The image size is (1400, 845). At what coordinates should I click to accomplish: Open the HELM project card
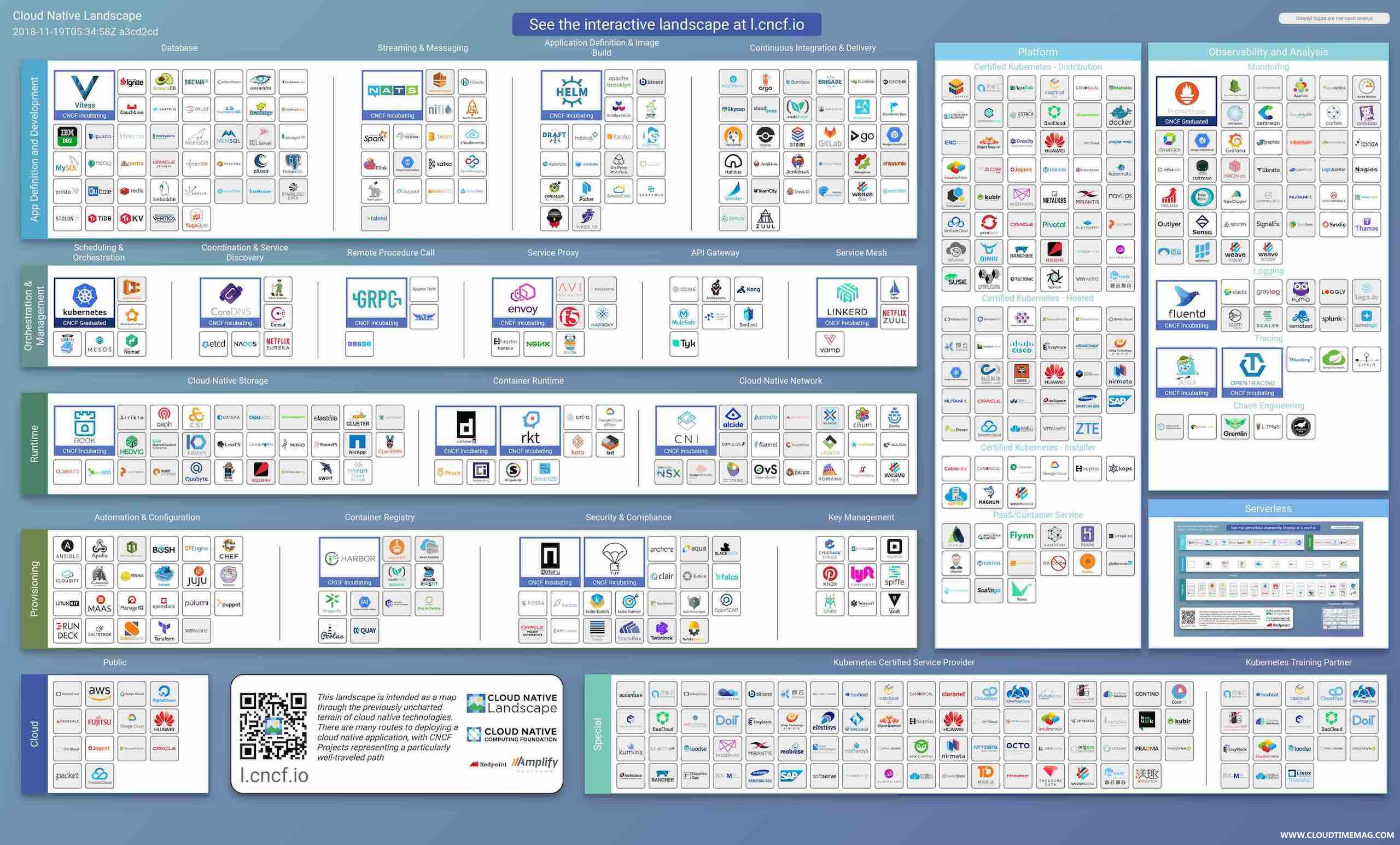571,95
